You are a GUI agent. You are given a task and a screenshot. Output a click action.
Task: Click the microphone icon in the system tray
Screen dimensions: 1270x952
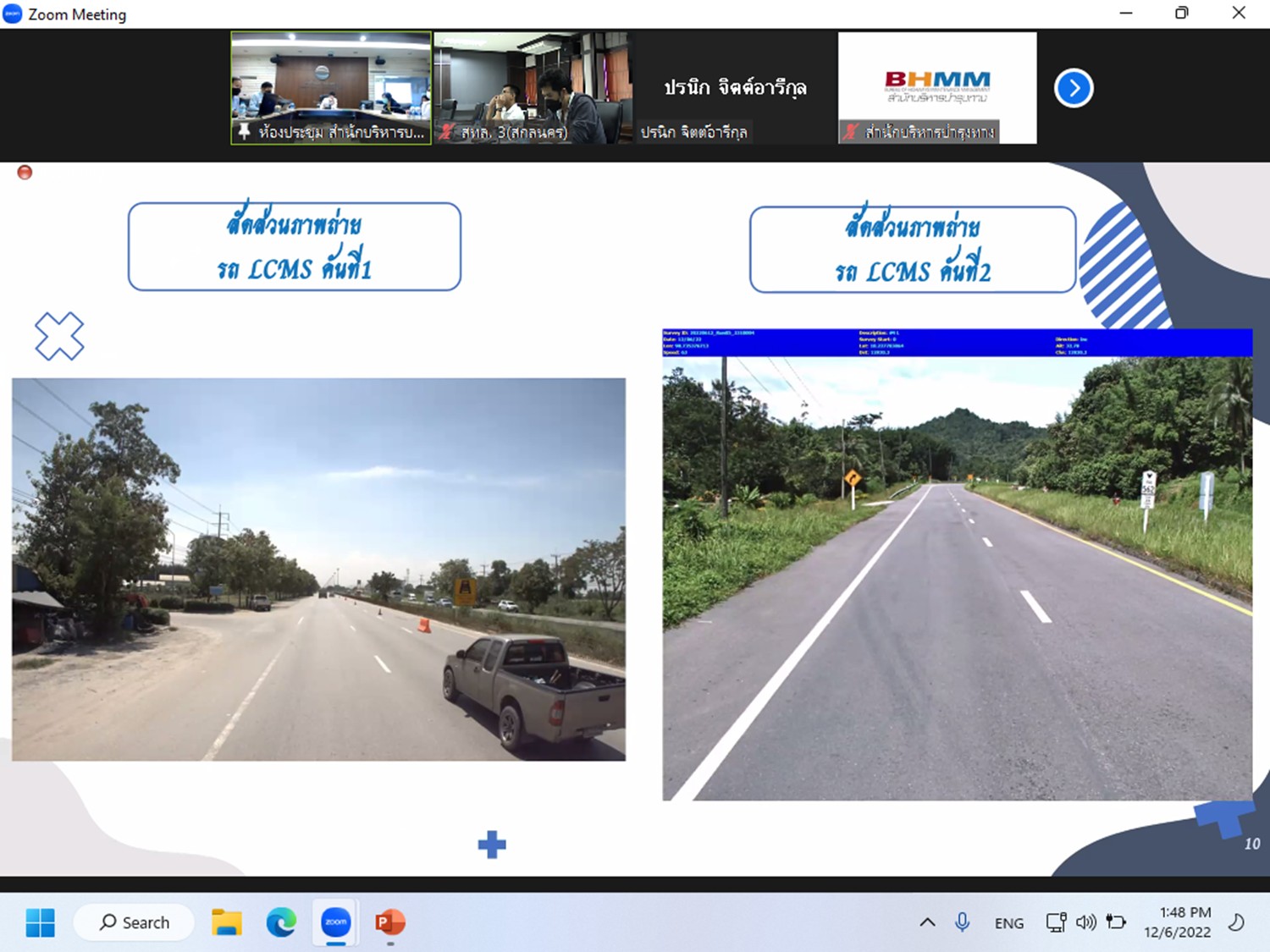pos(962,922)
